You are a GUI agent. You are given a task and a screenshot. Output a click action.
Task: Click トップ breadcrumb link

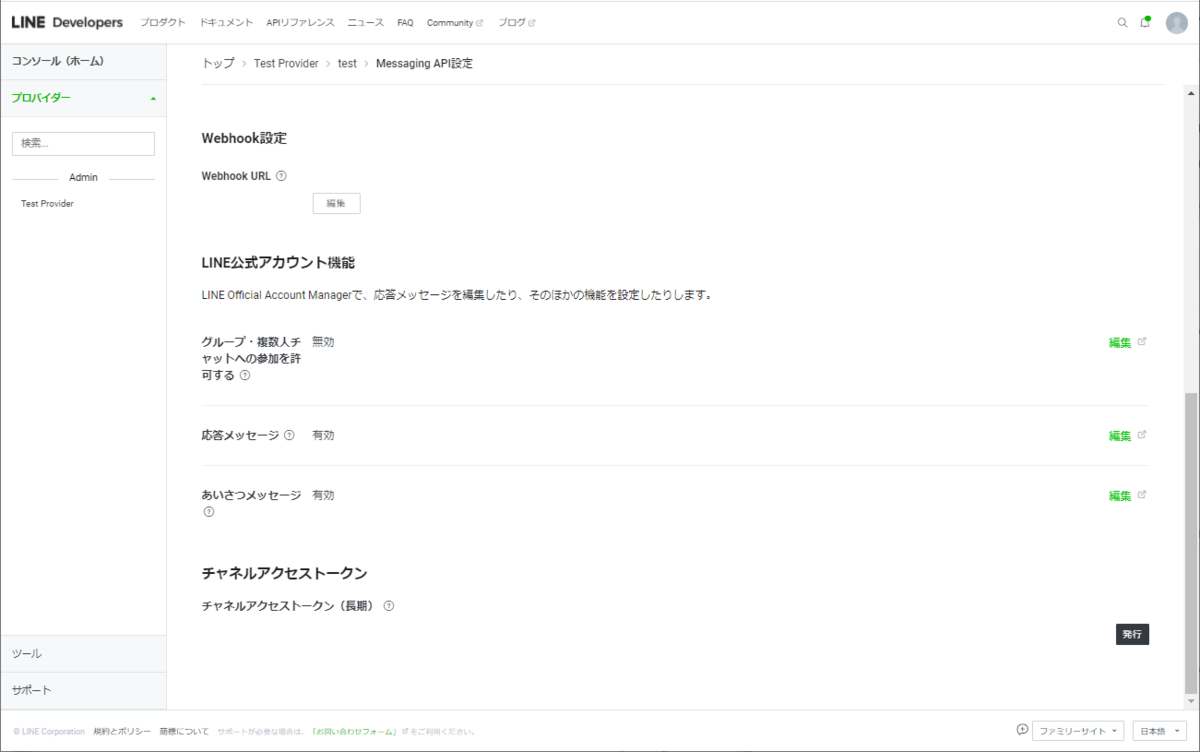[218, 63]
